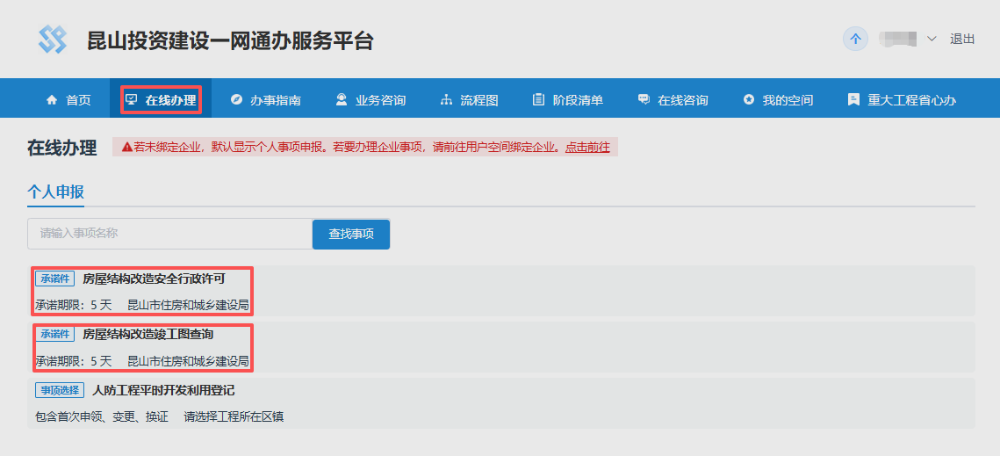Click the 点击前往 link in the warning

[587, 147]
